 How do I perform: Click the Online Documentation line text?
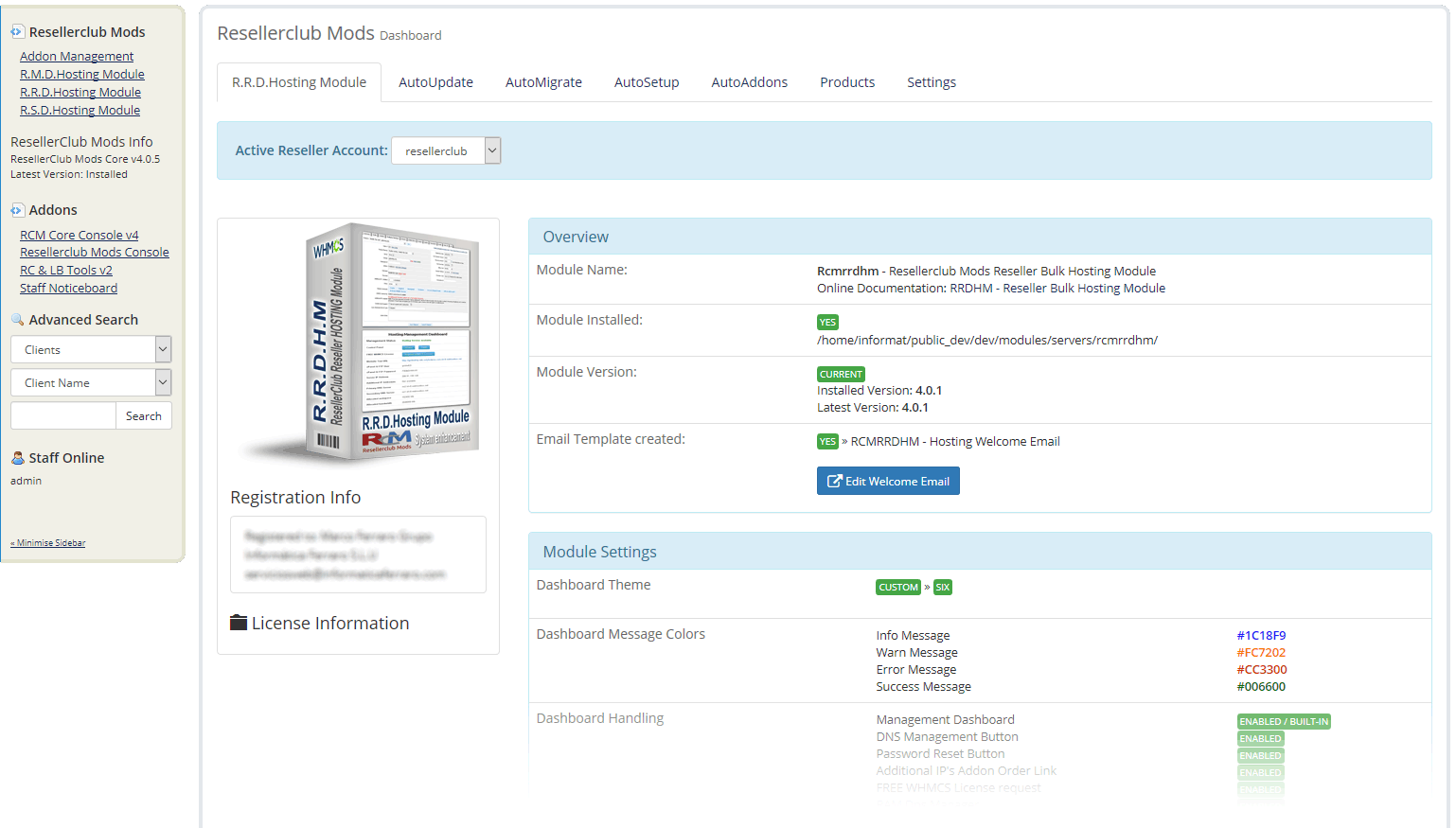point(991,289)
